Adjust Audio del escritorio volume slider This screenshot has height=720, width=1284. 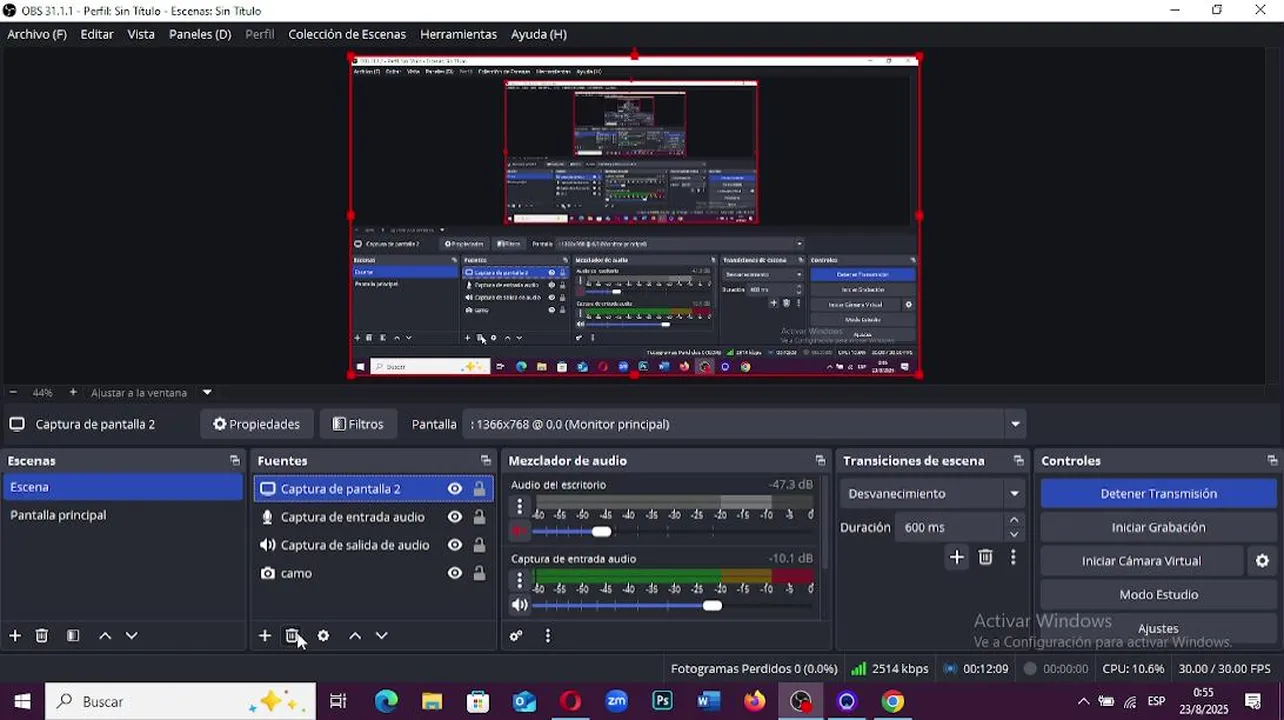click(601, 532)
